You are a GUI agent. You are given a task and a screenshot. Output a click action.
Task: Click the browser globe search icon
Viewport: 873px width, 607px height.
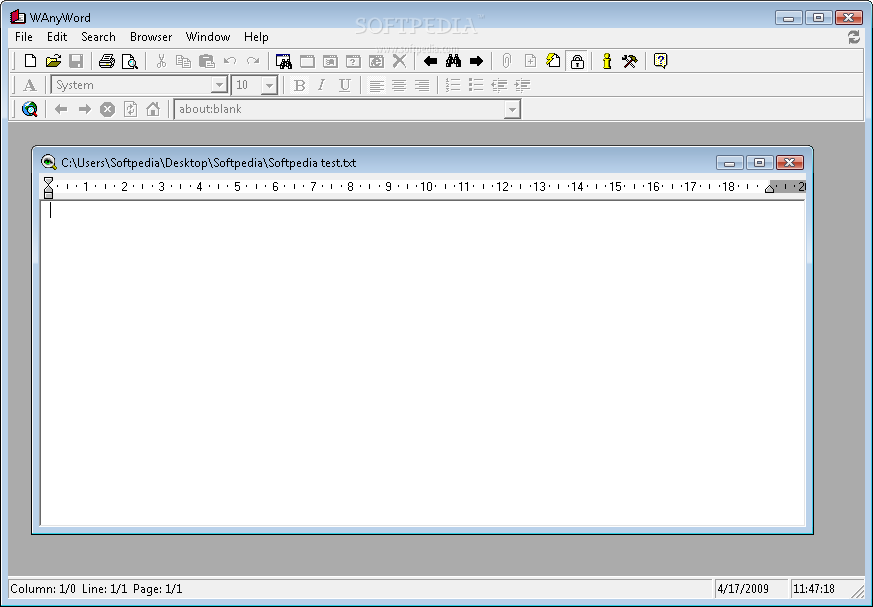30,109
